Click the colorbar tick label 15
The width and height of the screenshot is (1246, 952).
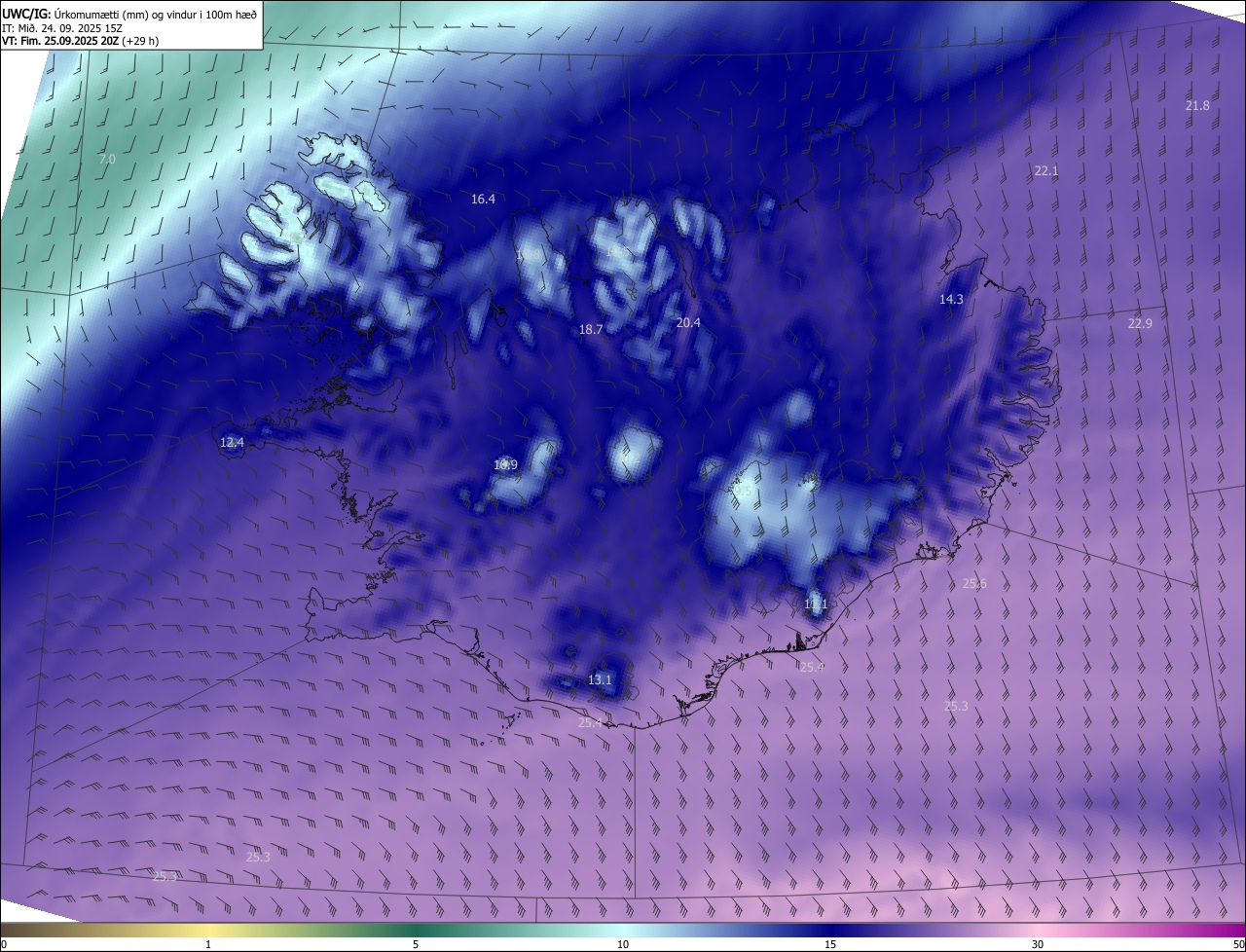point(830,944)
